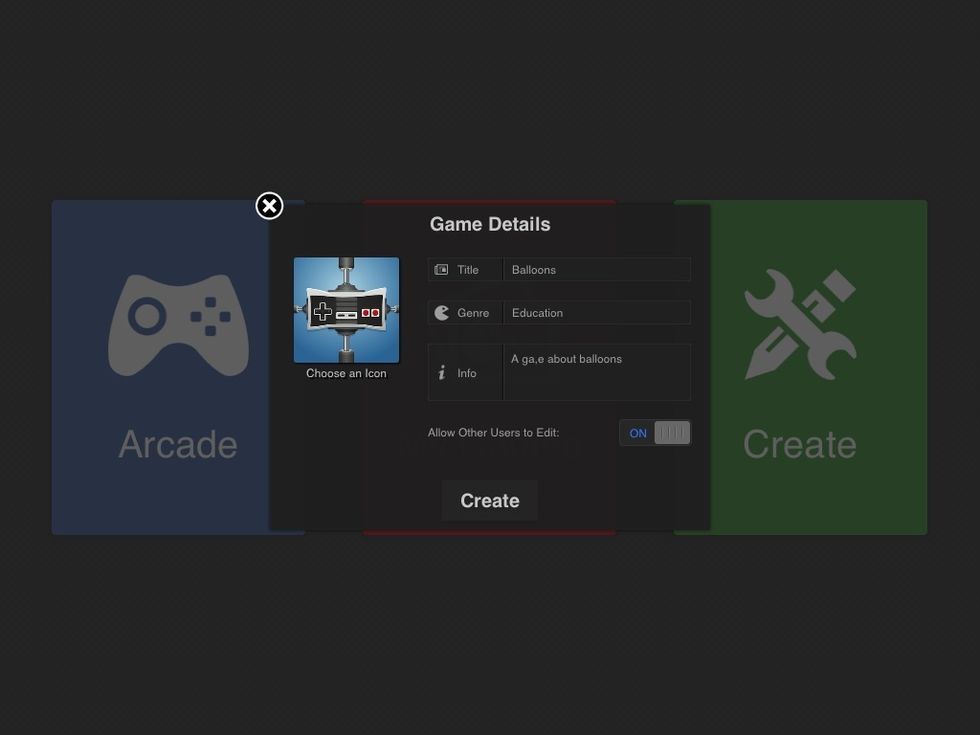This screenshot has height=735, width=980.
Task: Click the 'Title' field label
Action: pyautogui.click(x=468, y=270)
